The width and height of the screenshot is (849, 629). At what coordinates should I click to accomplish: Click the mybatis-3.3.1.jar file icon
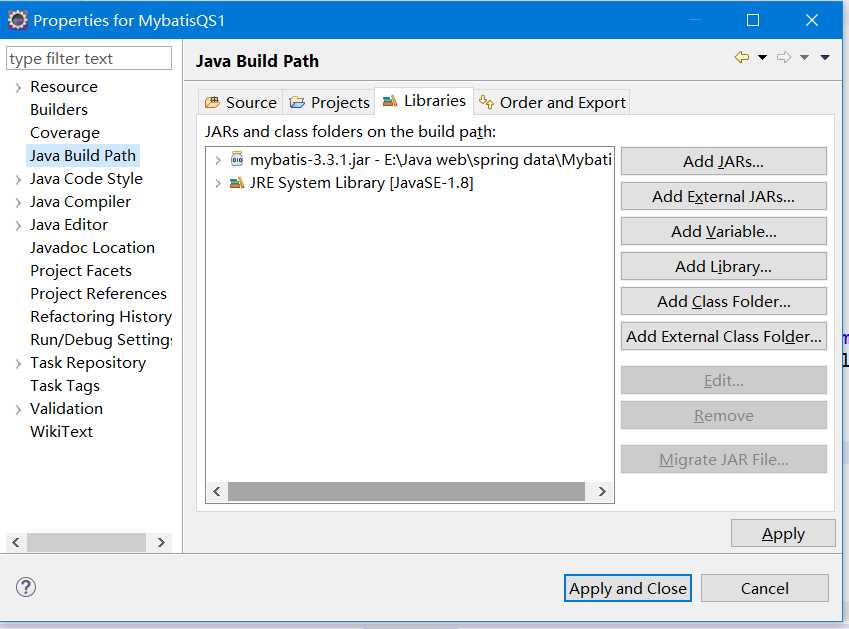point(237,159)
